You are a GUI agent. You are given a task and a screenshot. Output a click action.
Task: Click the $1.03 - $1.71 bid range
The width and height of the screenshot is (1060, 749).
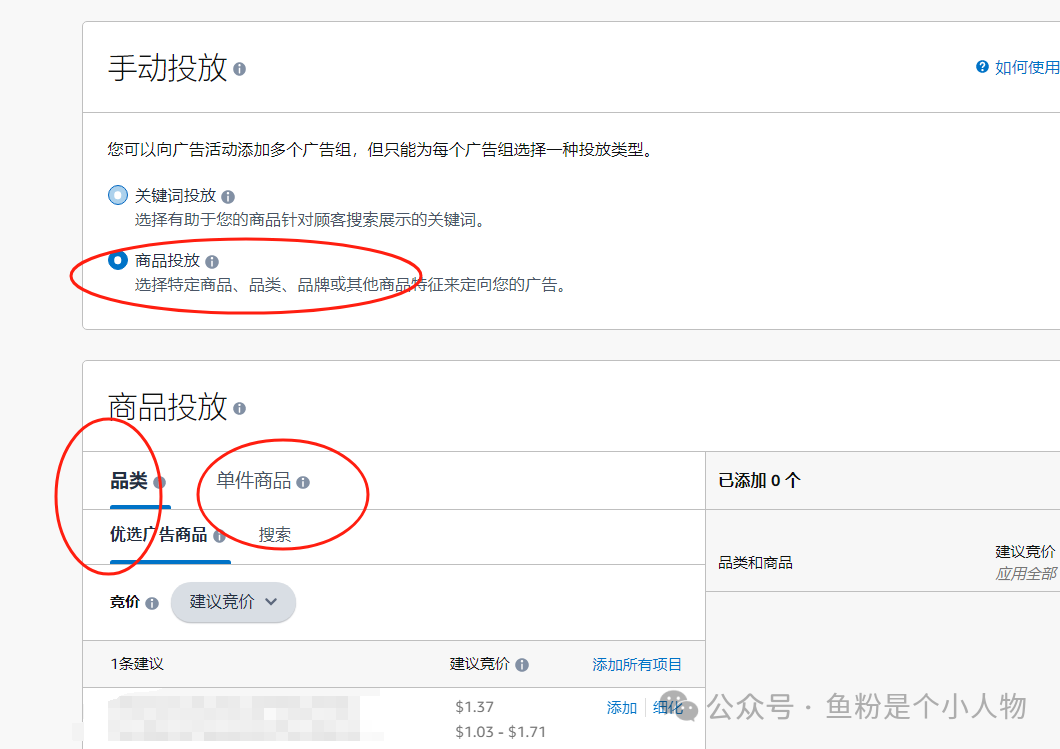500,732
